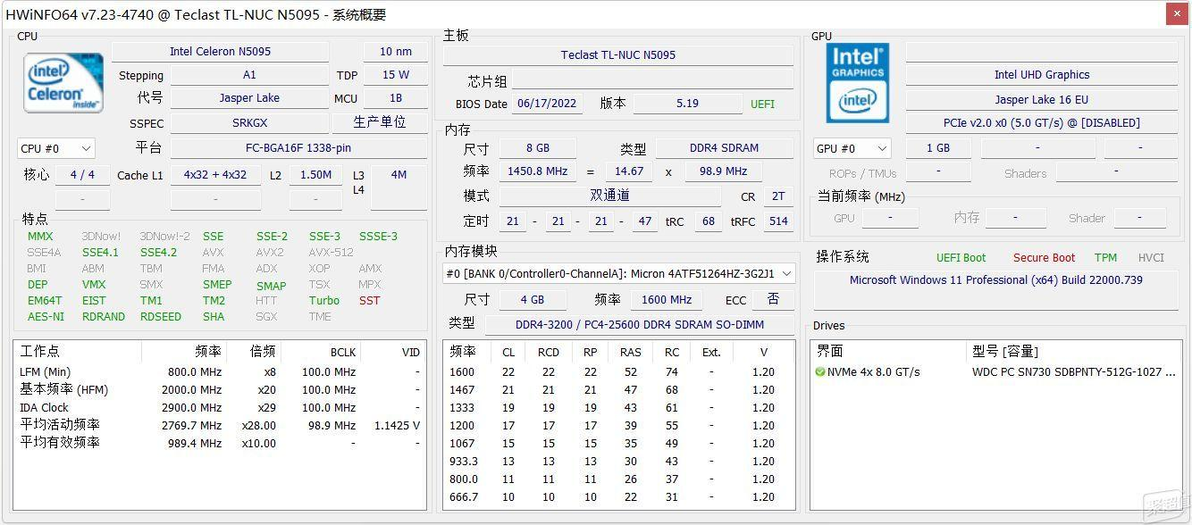Screen dimensions: 1192x525
Task: Click the DDR4 SDRAM memory type field
Action: pos(725,148)
